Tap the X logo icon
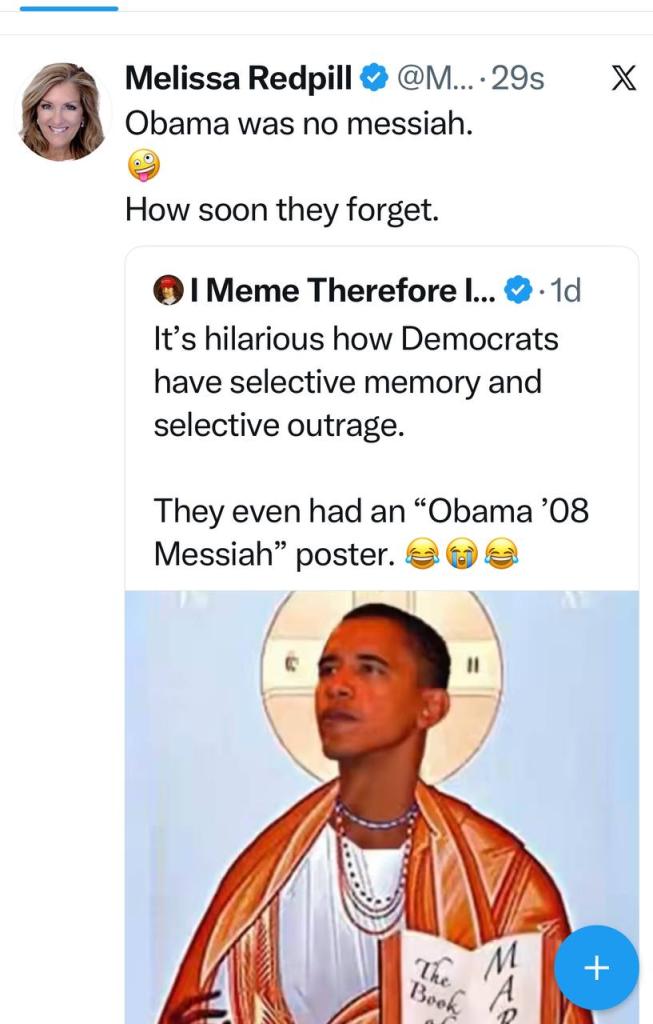Viewport: 653px width, 1024px height. 623,78
